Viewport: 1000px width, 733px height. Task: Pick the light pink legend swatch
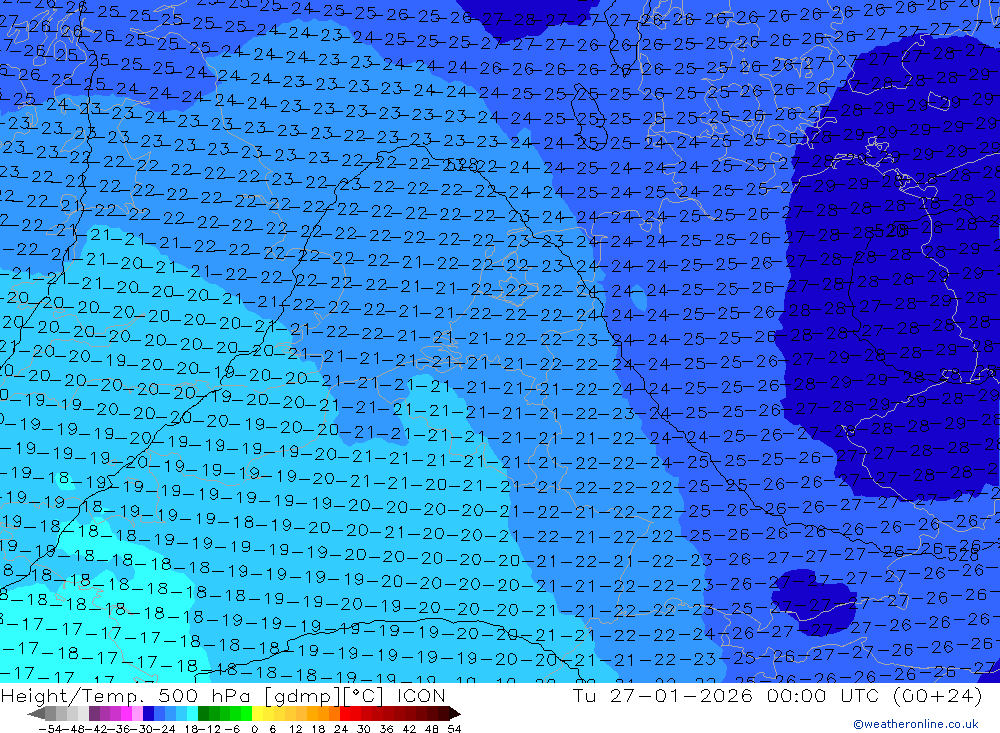pyautogui.click(x=137, y=714)
